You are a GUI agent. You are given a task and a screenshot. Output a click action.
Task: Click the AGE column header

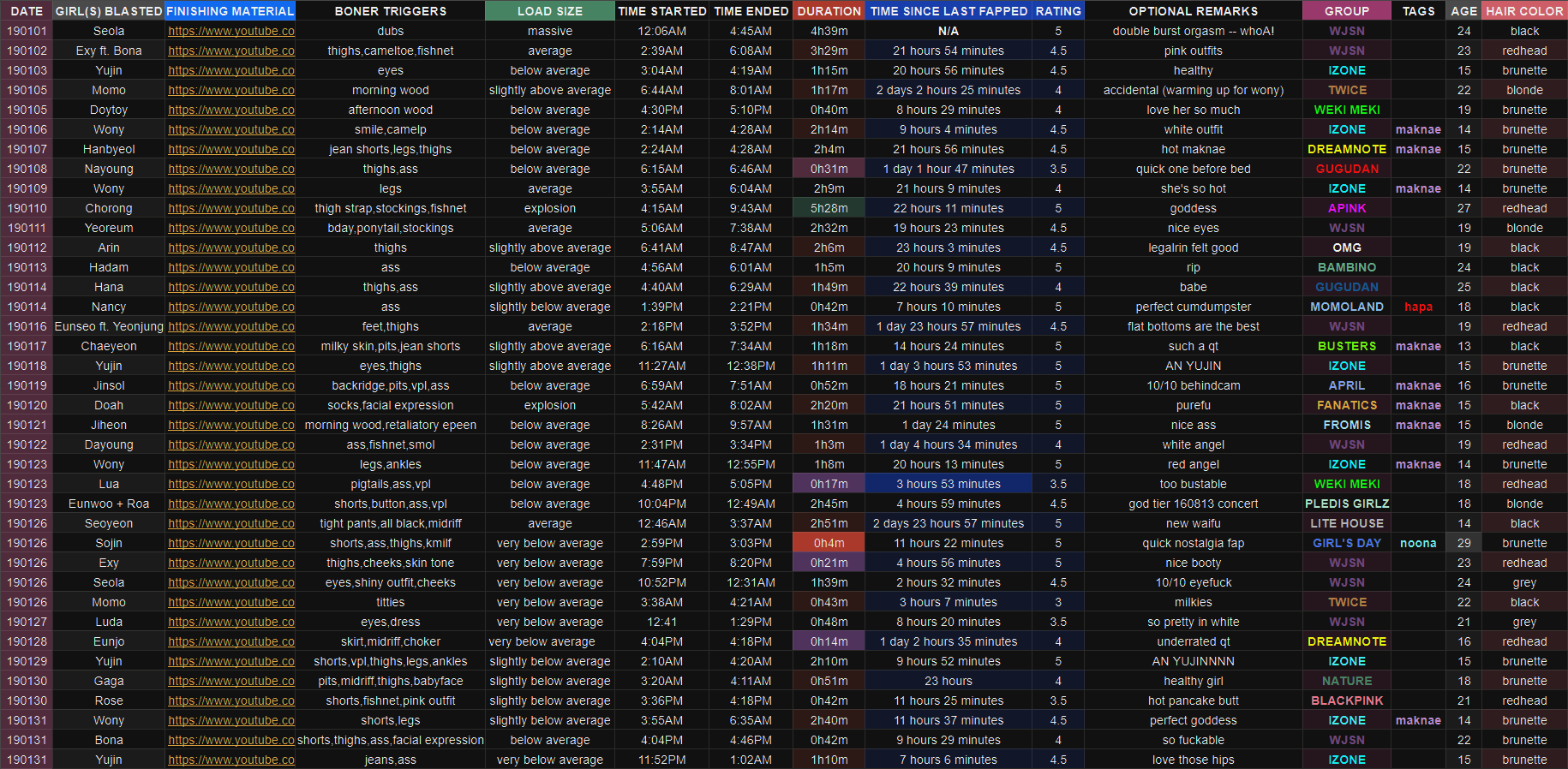(1464, 11)
